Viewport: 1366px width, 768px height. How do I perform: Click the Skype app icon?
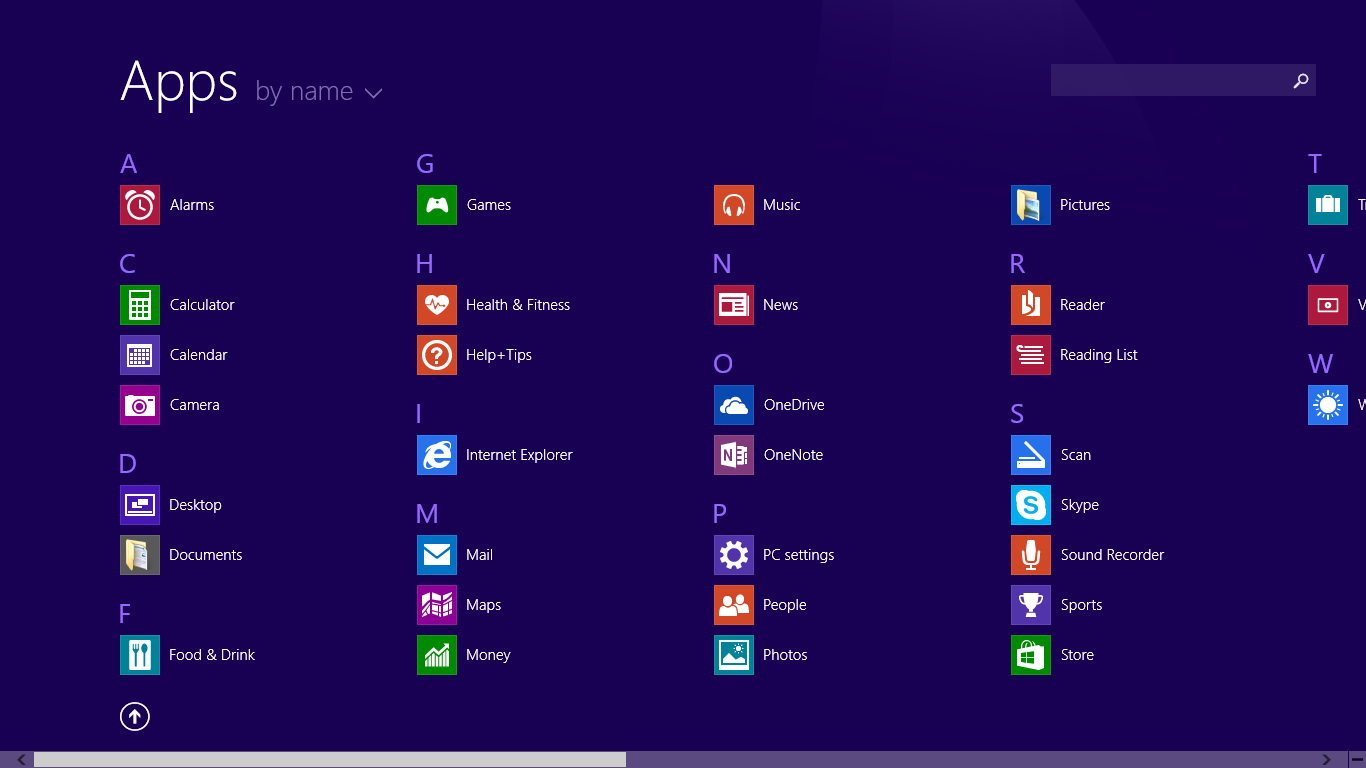coord(1031,505)
